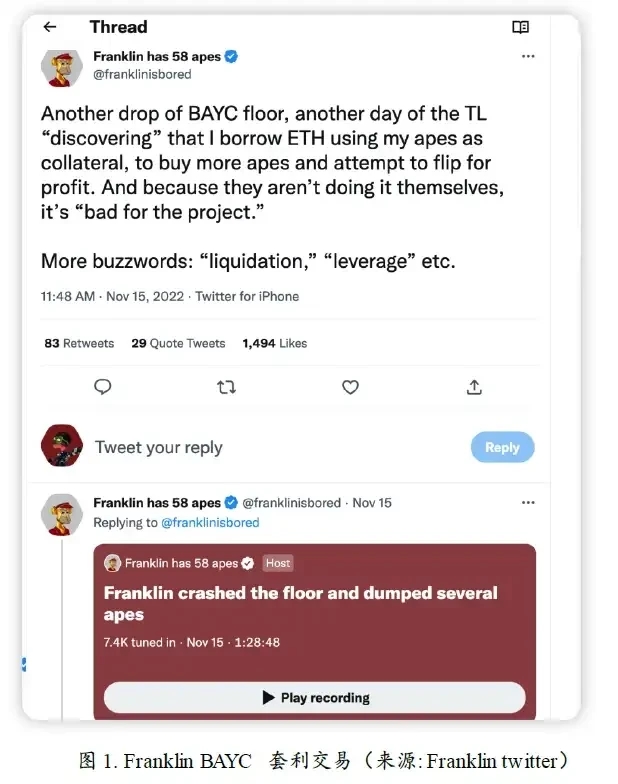Image resolution: width=618 pixels, height=784 pixels.
Task: Click the reply speech bubble icon
Action: [103, 387]
